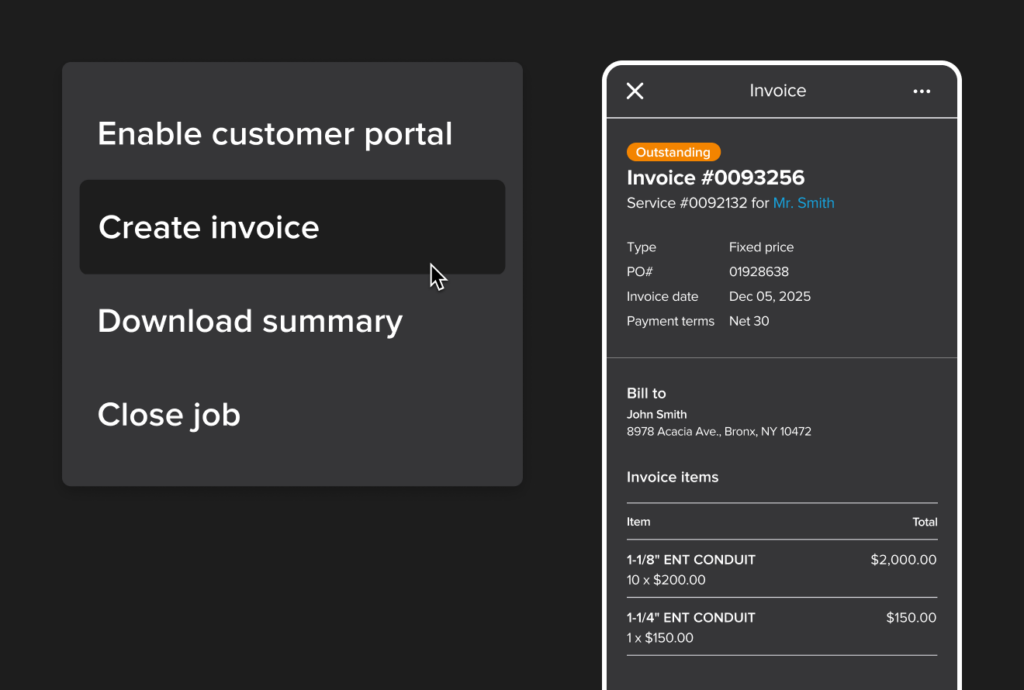Select Invoice #0093256 heading
Image resolution: width=1024 pixels, height=690 pixels.
pyautogui.click(x=714, y=177)
